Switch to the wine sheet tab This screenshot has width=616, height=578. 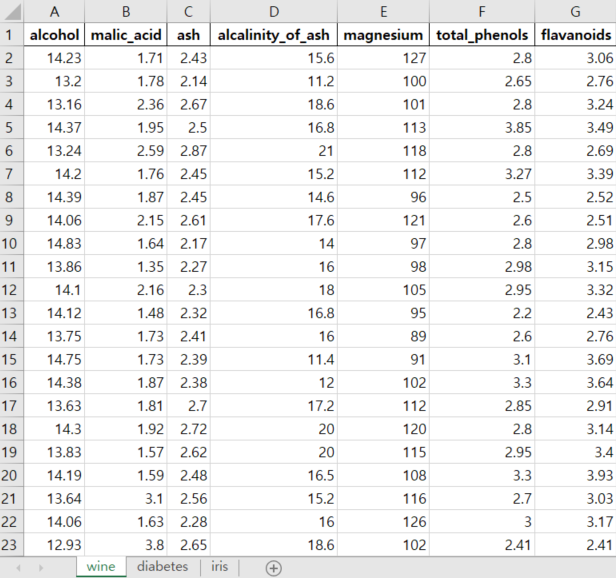click(101, 567)
